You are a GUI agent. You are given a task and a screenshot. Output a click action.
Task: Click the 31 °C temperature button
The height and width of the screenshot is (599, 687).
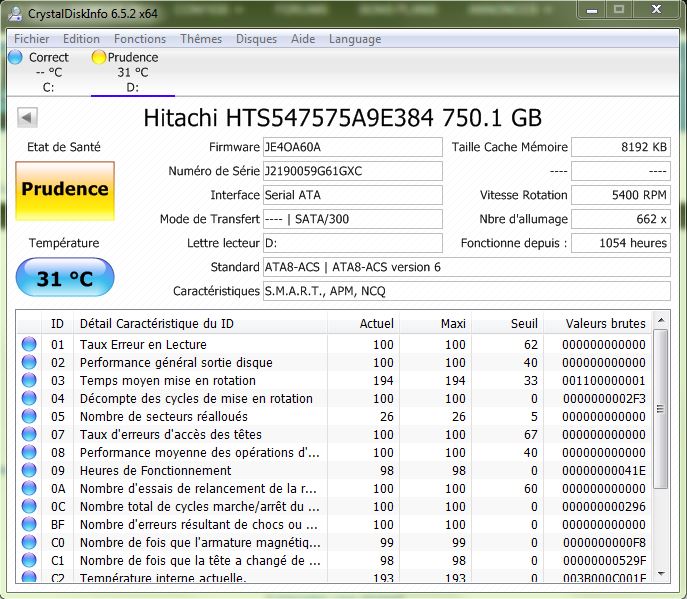(x=65, y=277)
